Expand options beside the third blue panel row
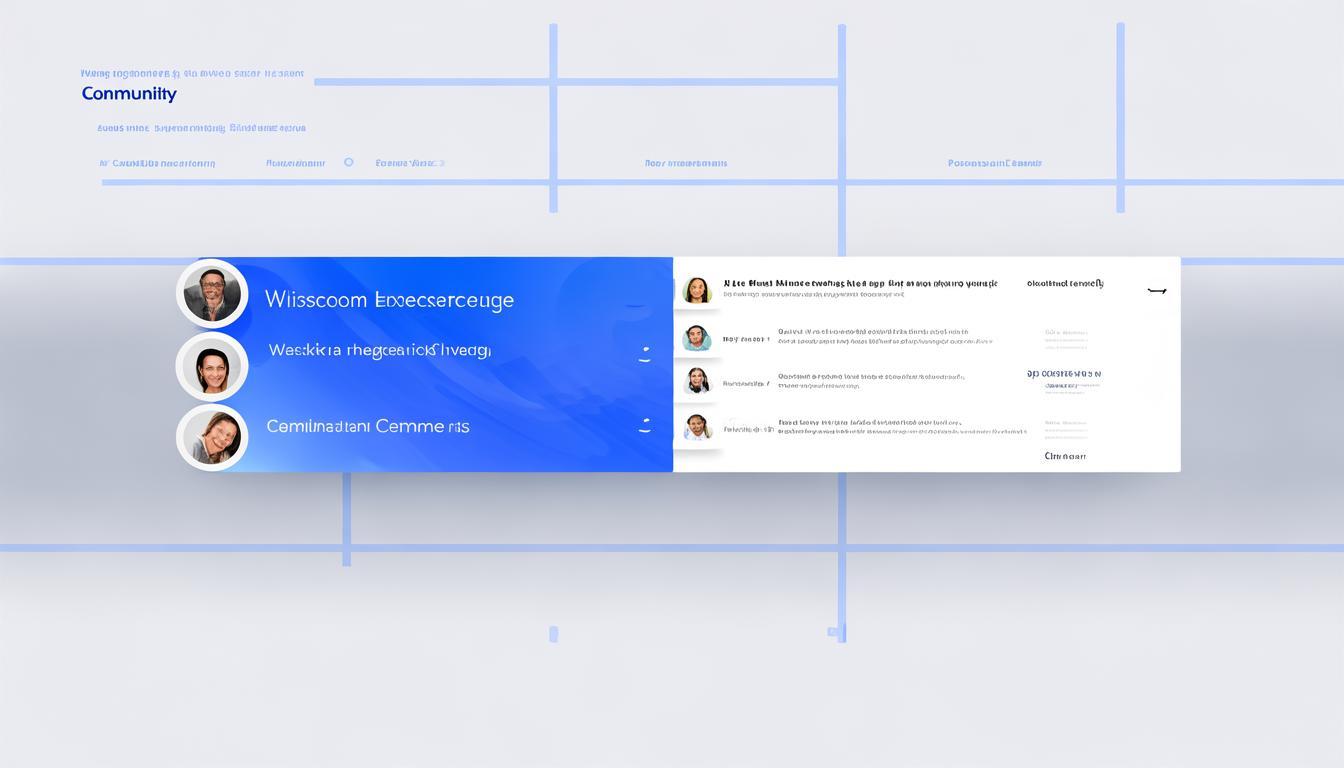This screenshot has width=1344, height=768. click(645, 426)
